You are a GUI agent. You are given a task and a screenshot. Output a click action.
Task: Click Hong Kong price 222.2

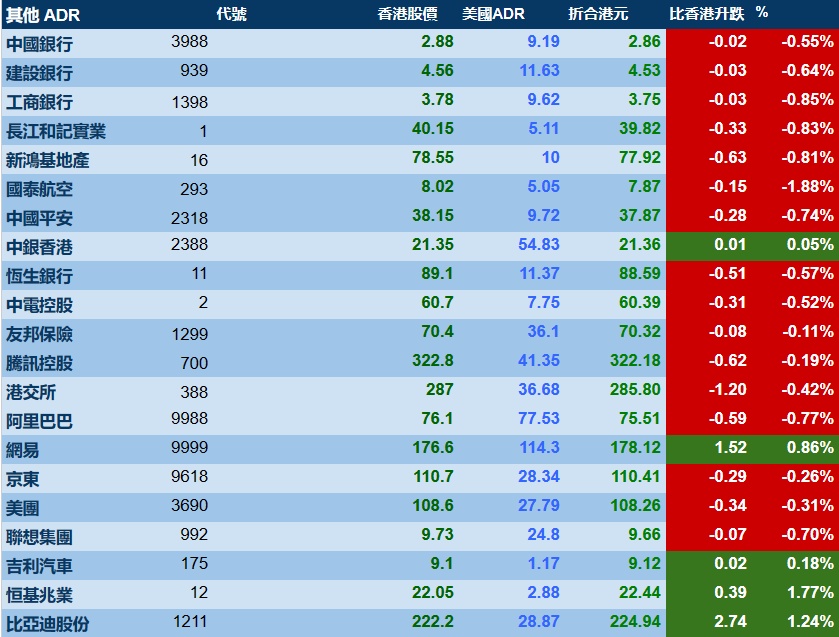(x=433, y=621)
